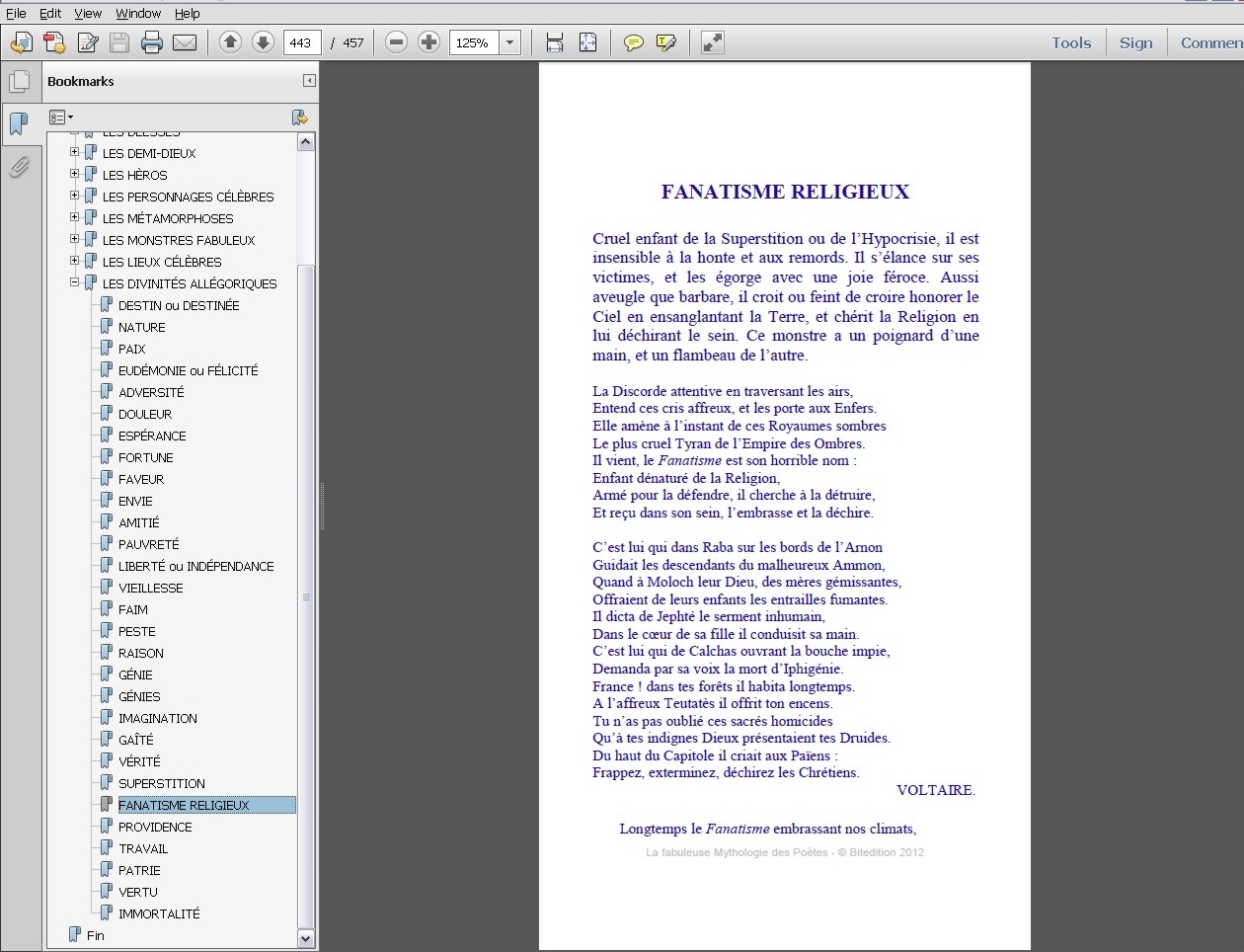
Task: Jump to the DOULEUR bookmark
Action: 145,414
